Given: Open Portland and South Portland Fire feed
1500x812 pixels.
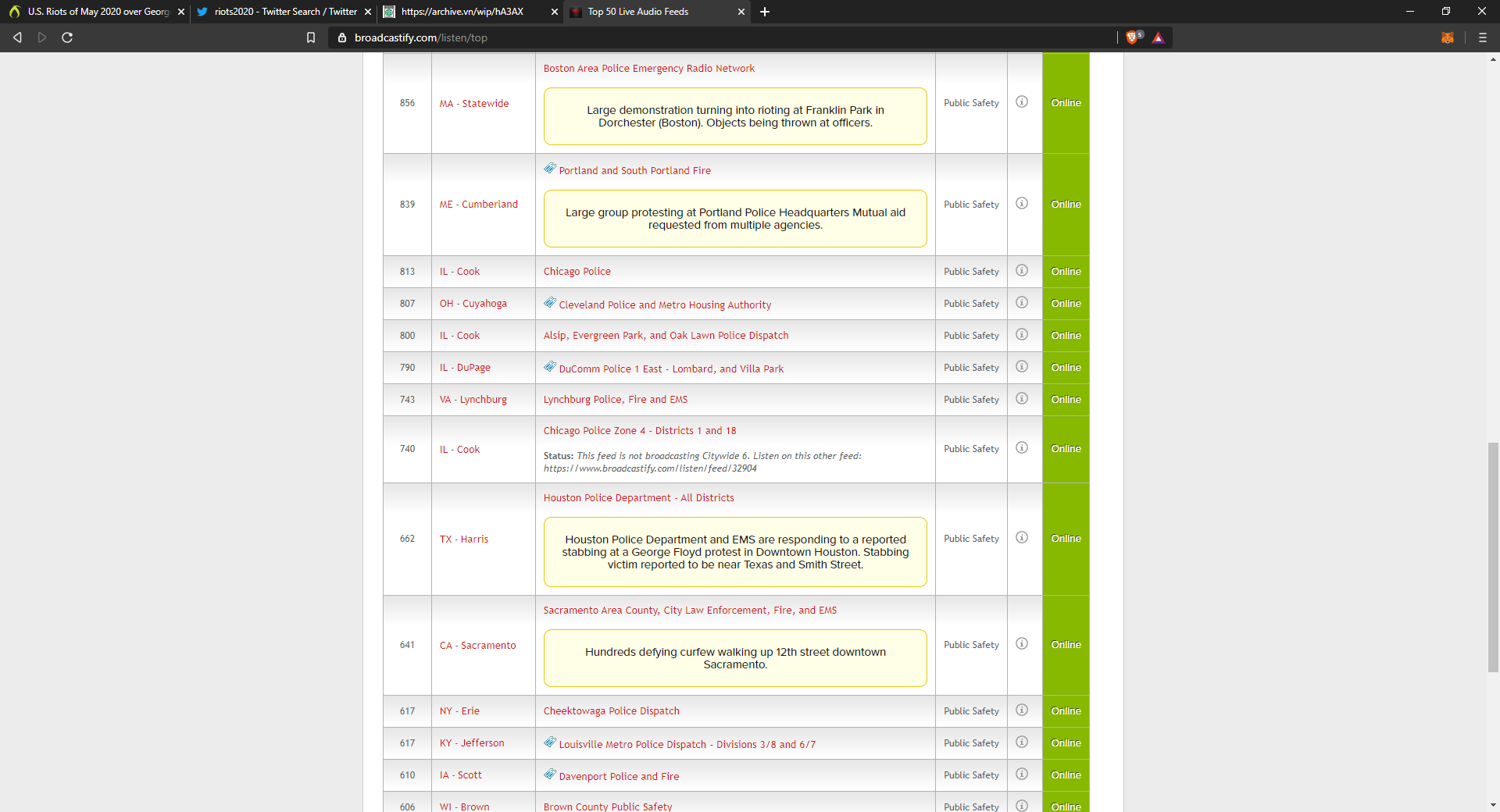Looking at the screenshot, I should 635,171.
